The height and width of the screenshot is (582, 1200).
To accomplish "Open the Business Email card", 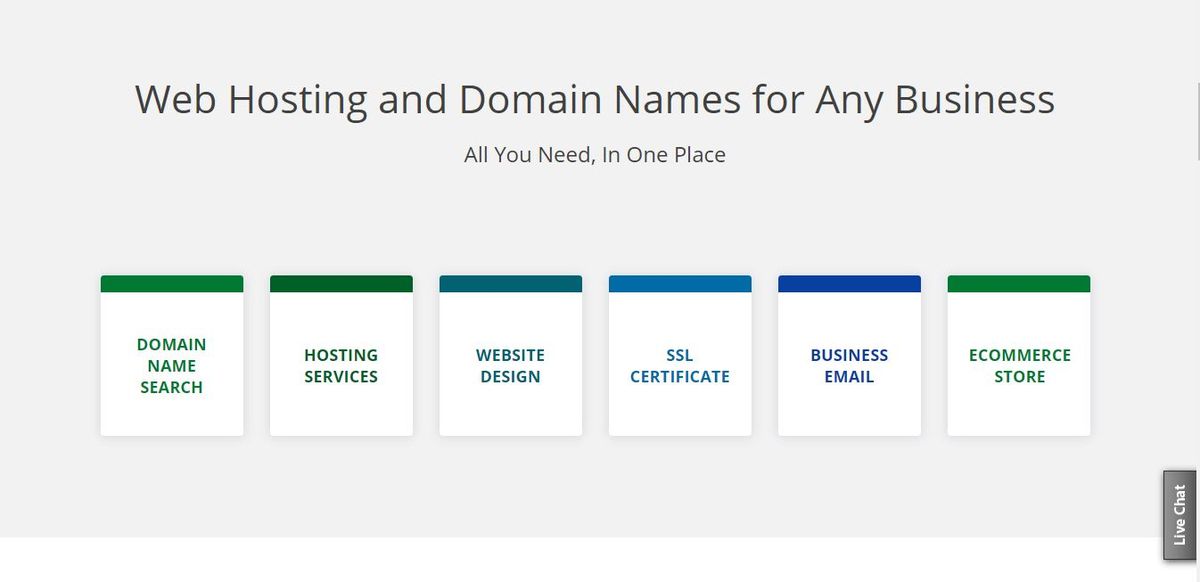I will (x=850, y=356).
